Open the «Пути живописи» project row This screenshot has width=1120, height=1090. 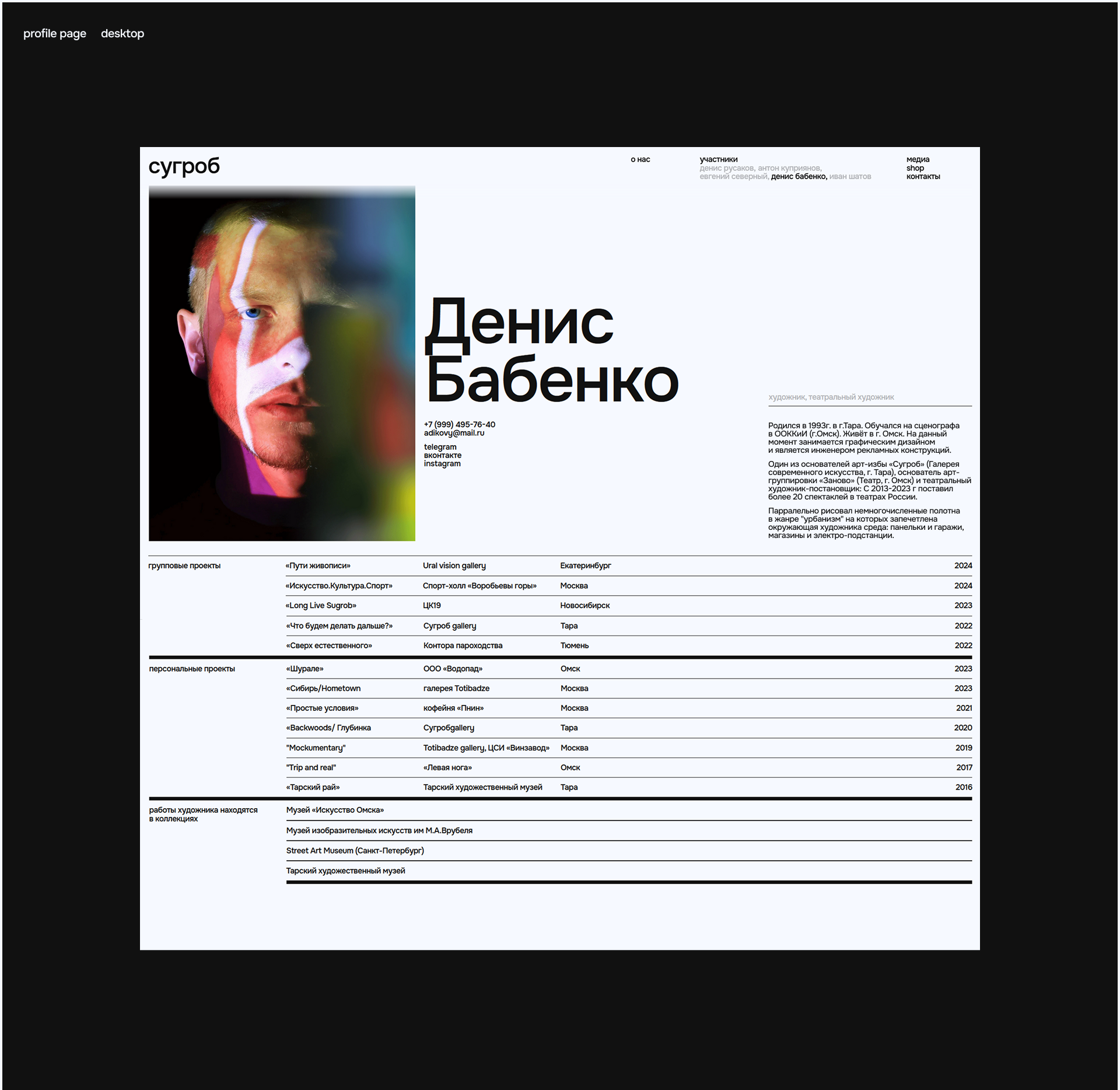[x=318, y=565]
